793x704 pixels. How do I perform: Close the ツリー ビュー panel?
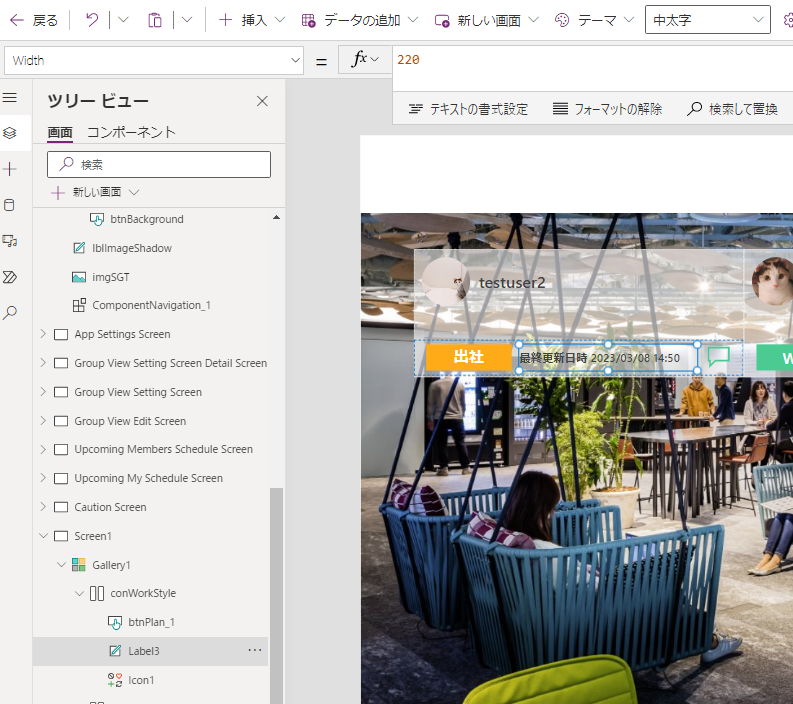pyautogui.click(x=262, y=101)
